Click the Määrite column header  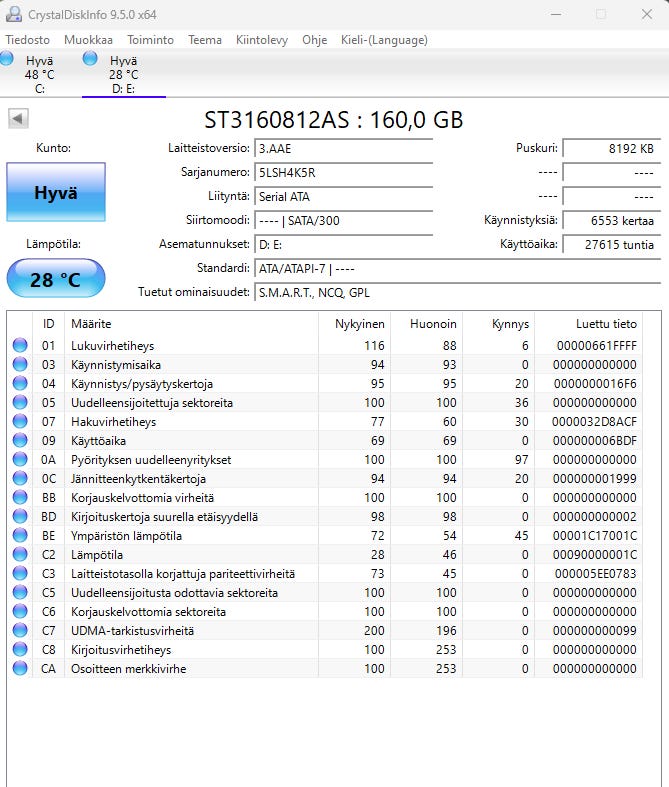90,324
